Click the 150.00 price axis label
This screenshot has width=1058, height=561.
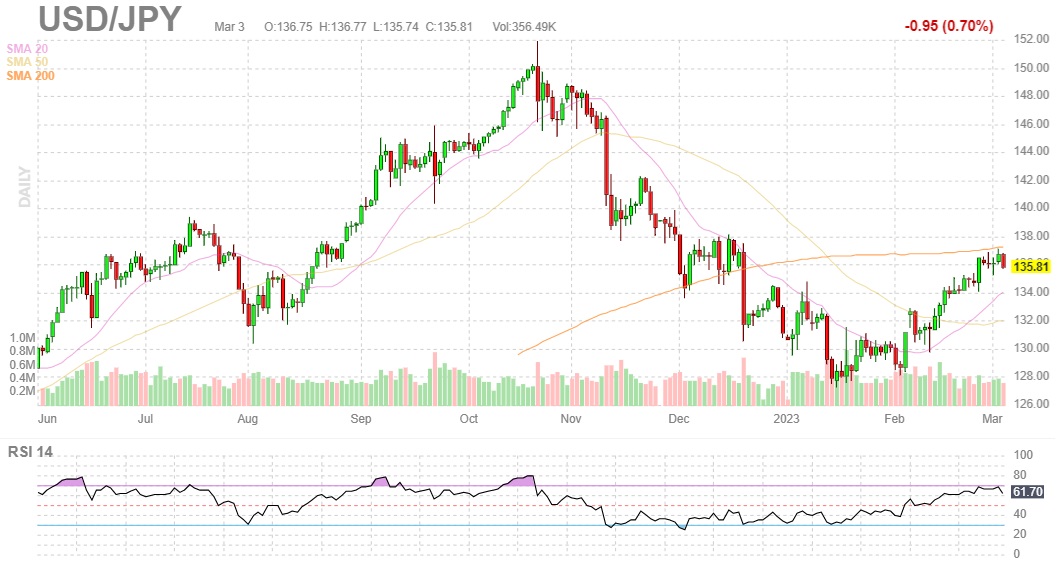coord(1032,68)
